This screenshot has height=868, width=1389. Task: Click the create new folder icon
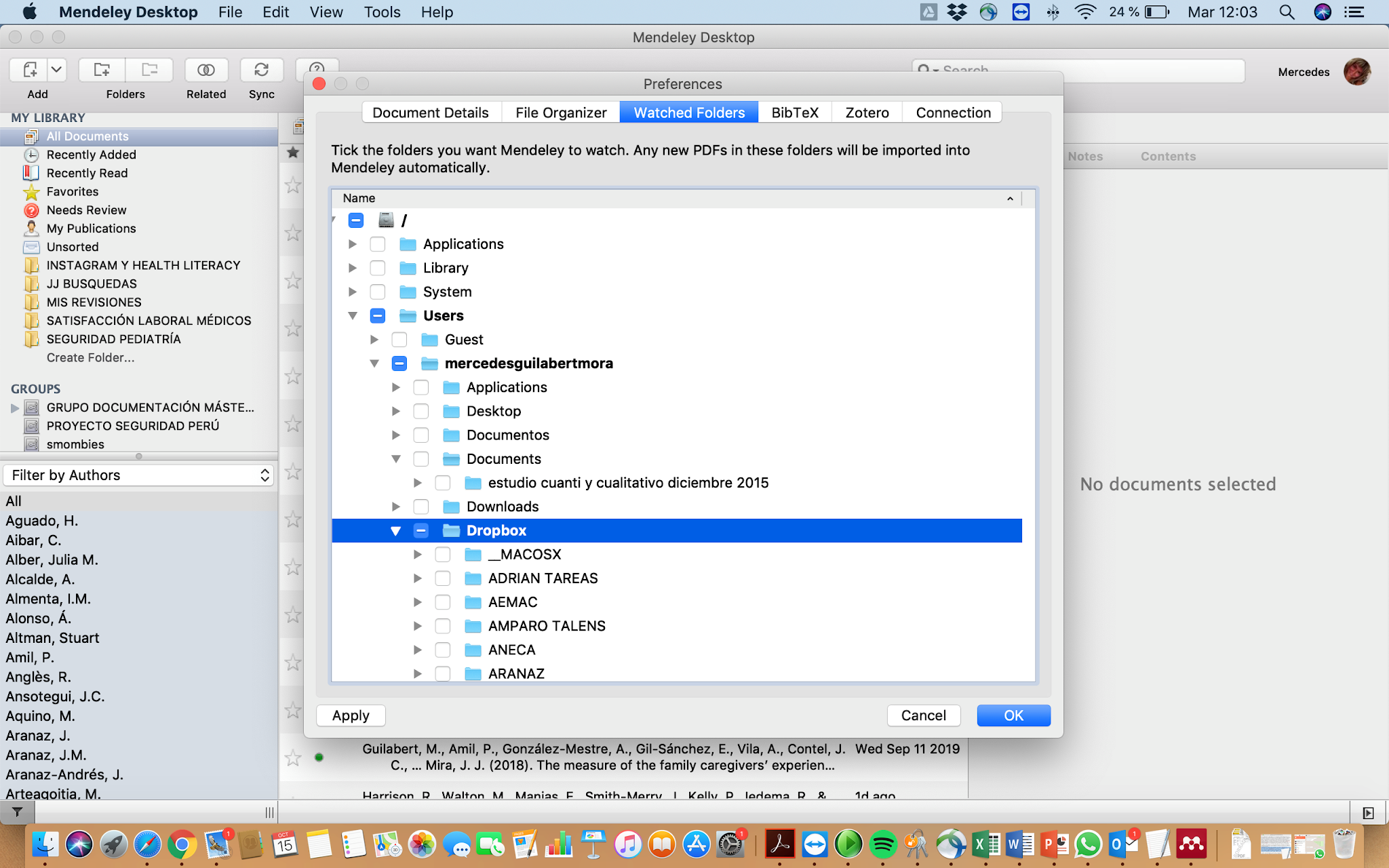pyautogui.click(x=102, y=70)
